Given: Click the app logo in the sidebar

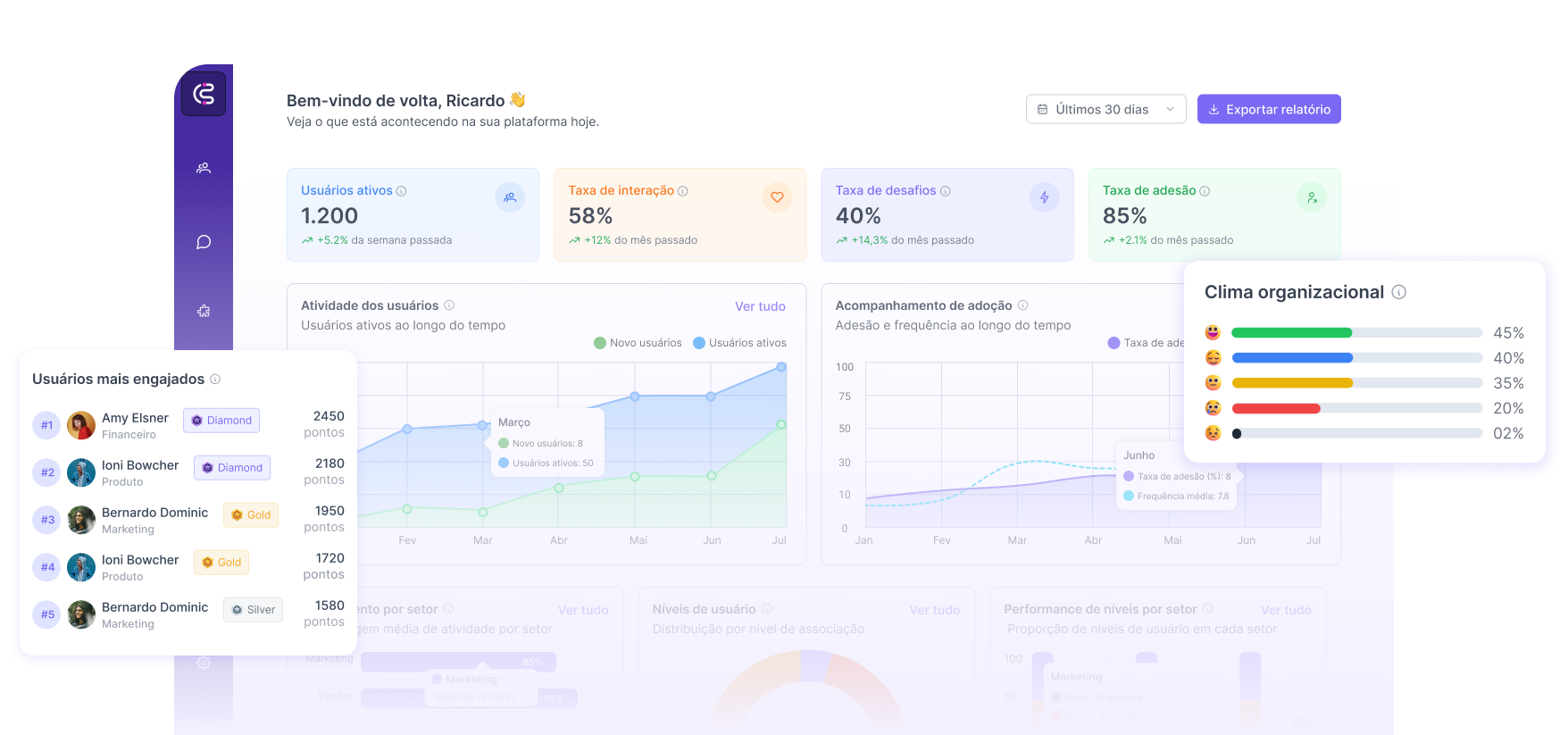Looking at the screenshot, I should [204, 94].
